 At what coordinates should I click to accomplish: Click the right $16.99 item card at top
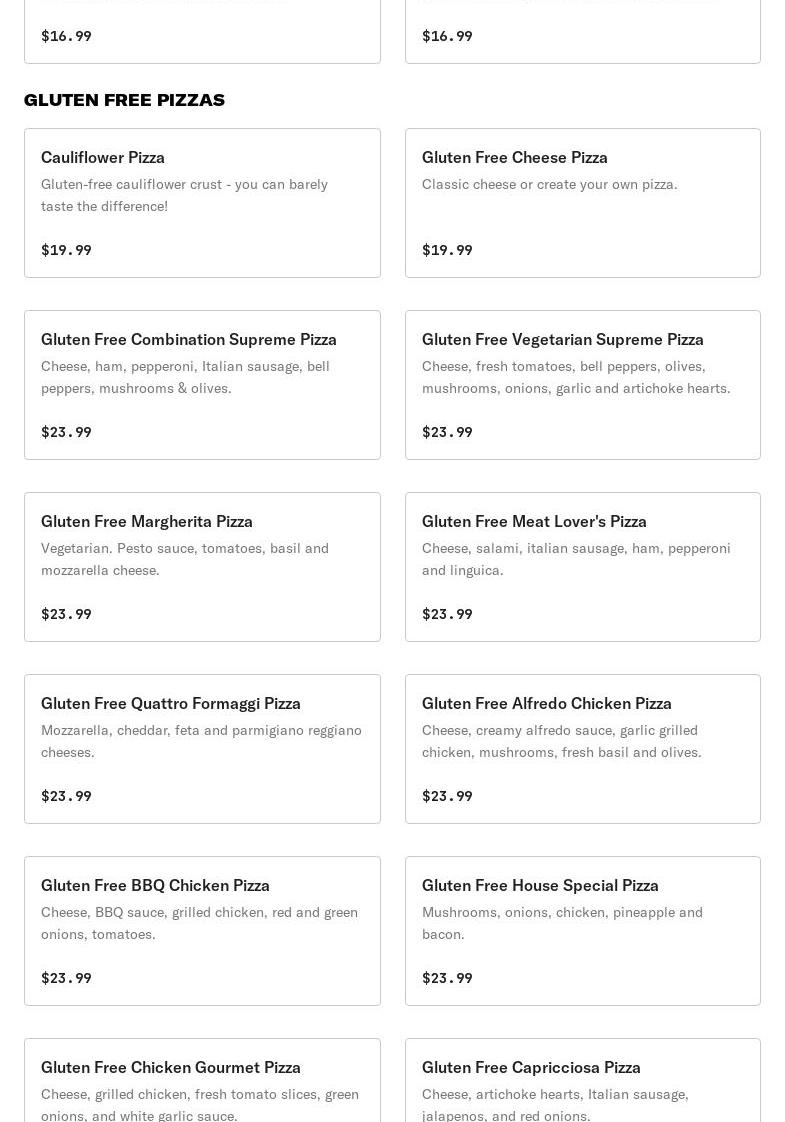[582, 31]
